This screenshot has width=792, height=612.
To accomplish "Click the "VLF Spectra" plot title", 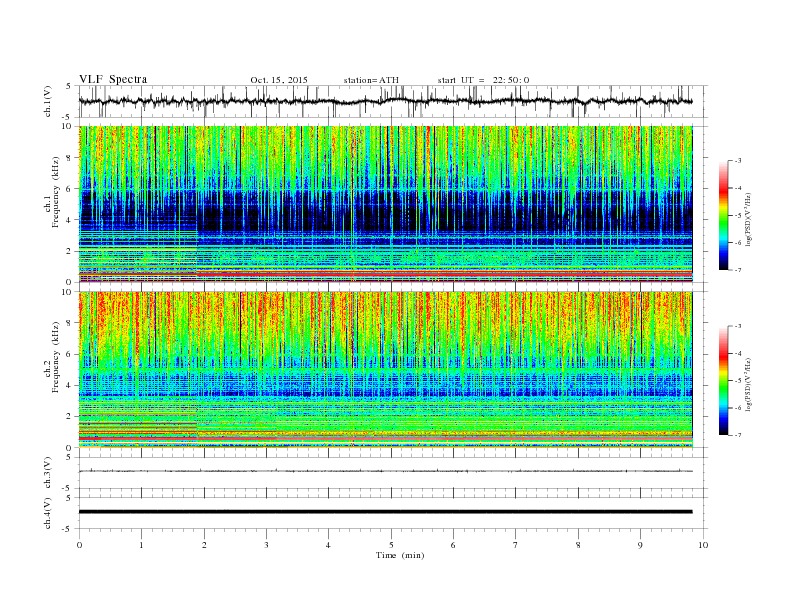I will (113, 79).
